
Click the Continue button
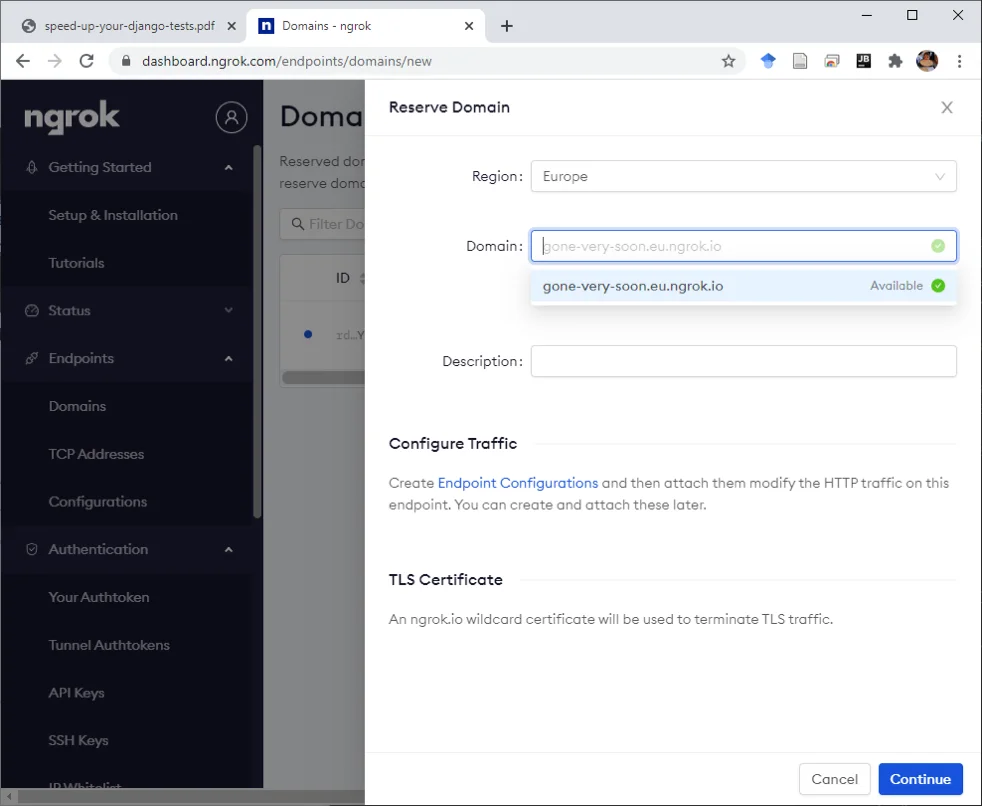(x=920, y=779)
